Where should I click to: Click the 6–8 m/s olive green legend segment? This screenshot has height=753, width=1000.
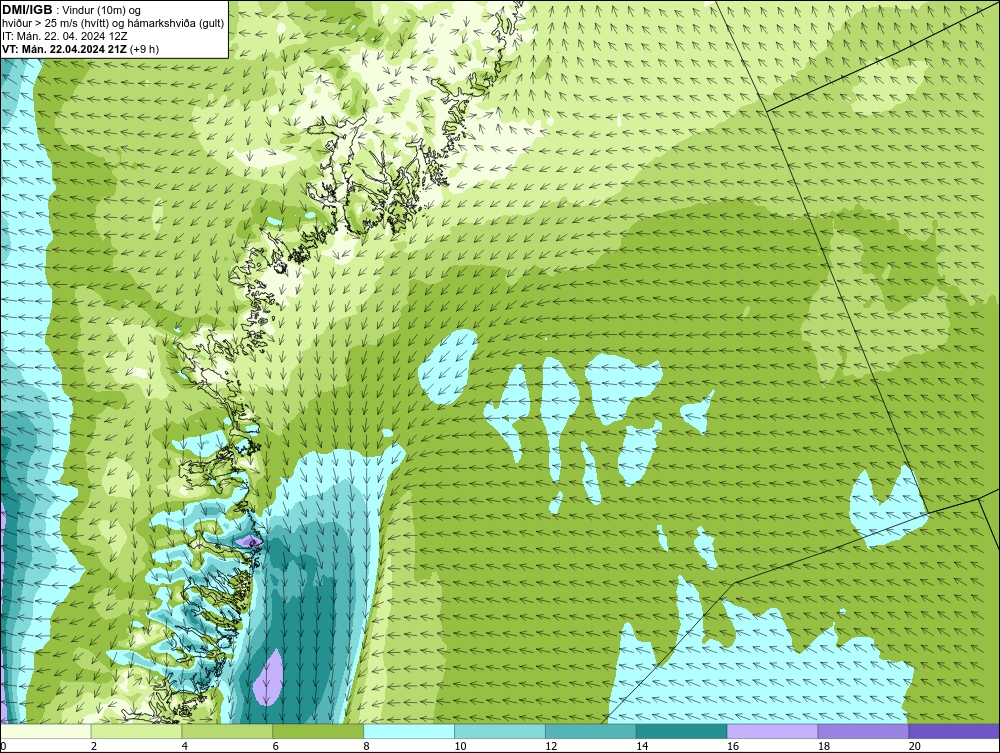click(318, 731)
